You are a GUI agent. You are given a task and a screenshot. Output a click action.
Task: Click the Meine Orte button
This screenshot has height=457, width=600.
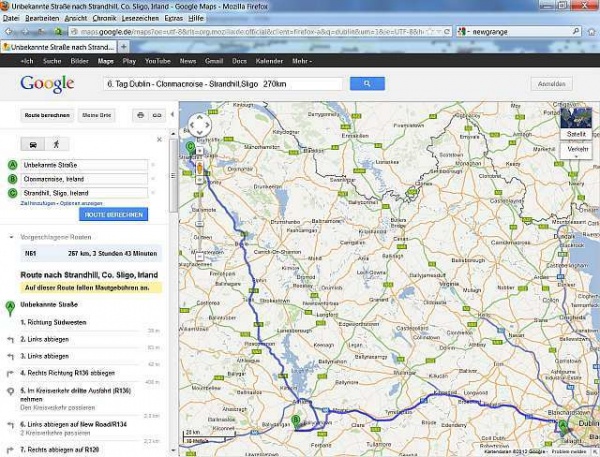[96, 115]
